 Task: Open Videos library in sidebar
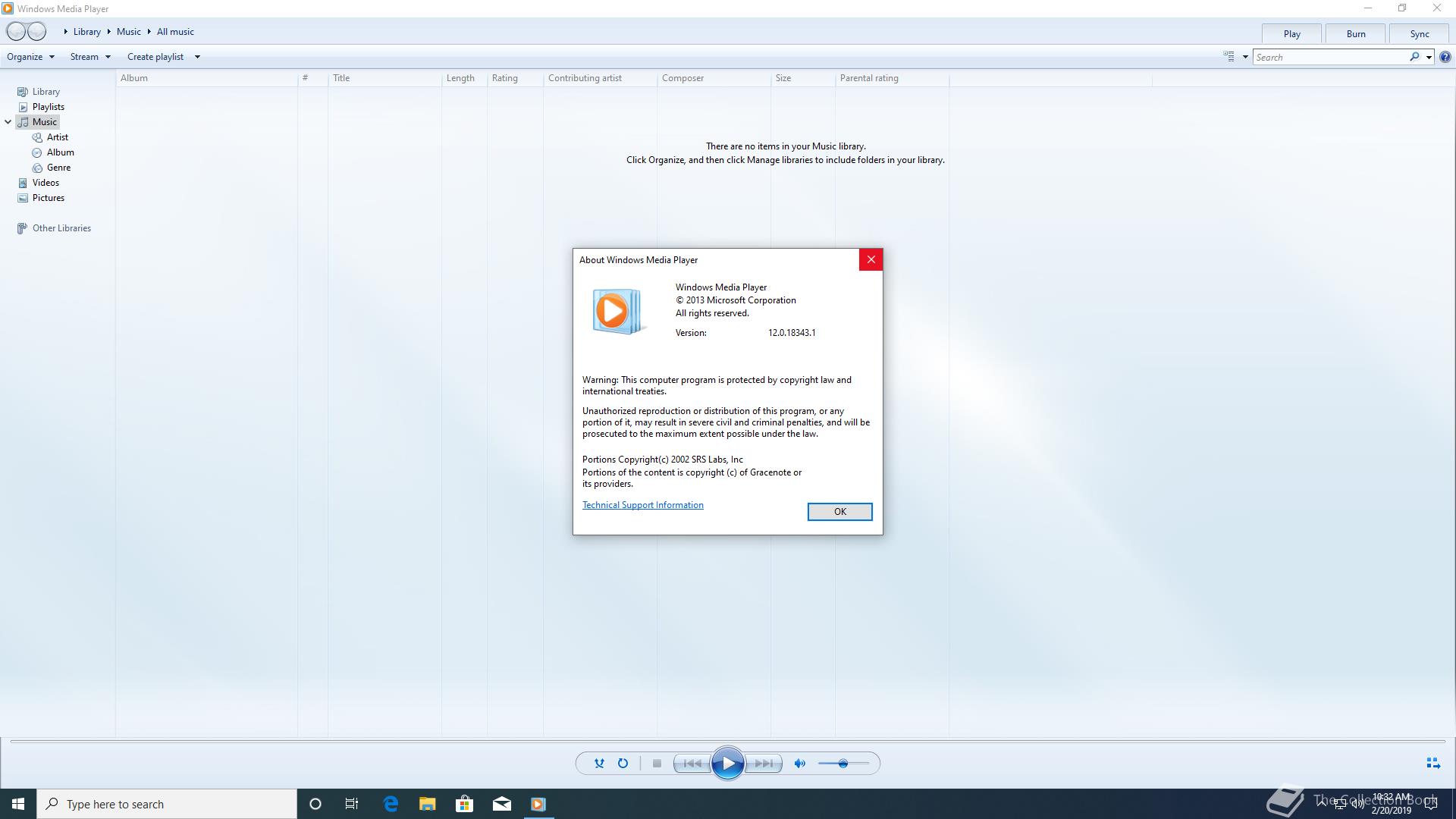pyautogui.click(x=45, y=183)
